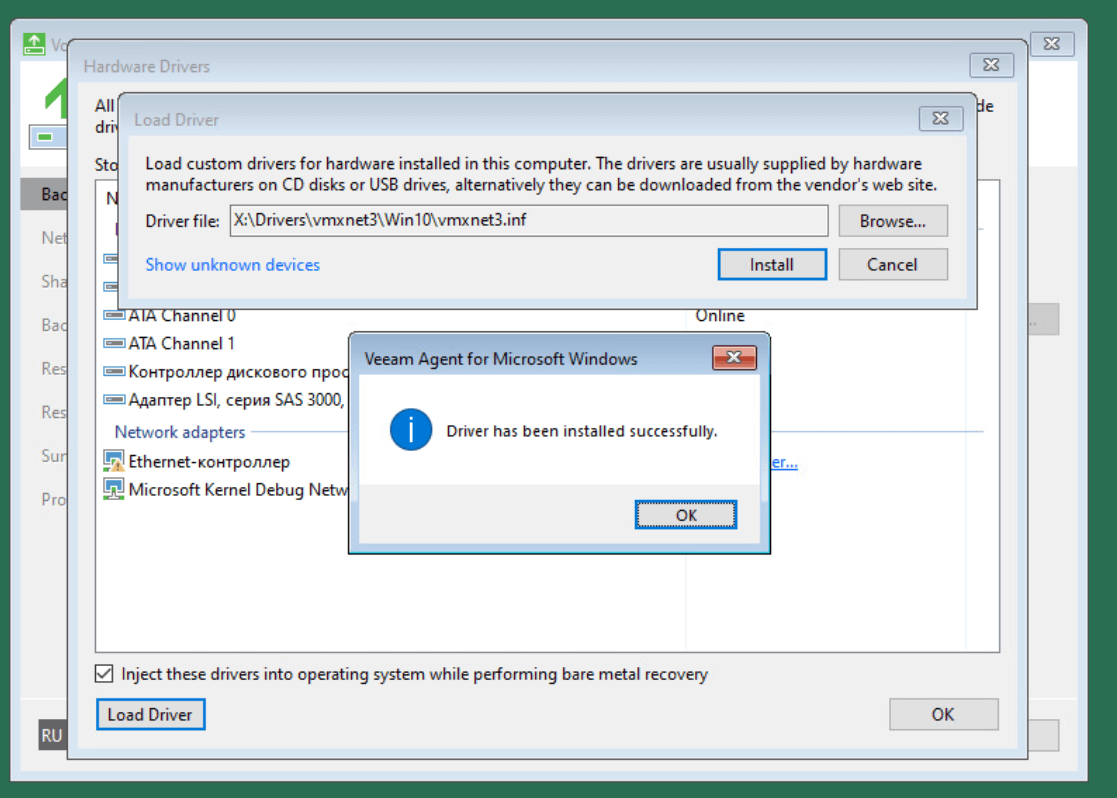Click the Install button in Load Driver
The image size is (1117, 798).
(771, 265)
